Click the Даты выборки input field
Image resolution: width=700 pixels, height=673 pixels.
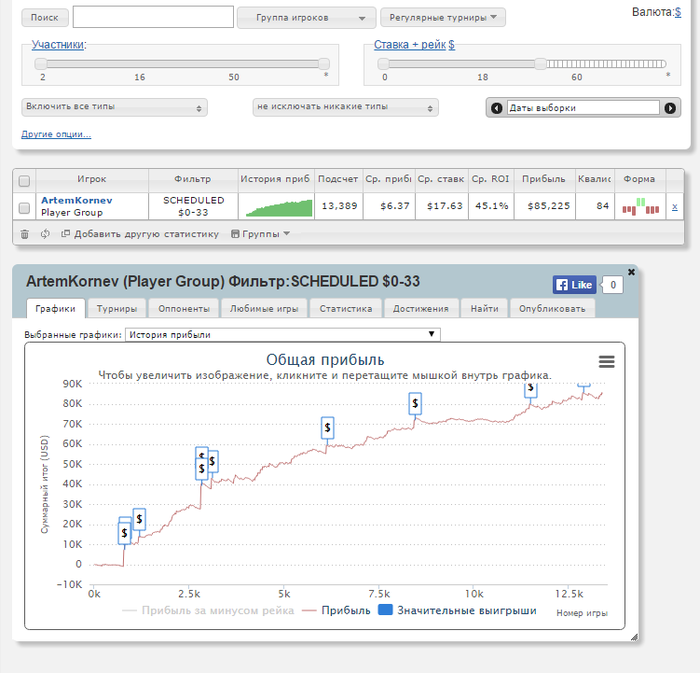pos(583,108)
